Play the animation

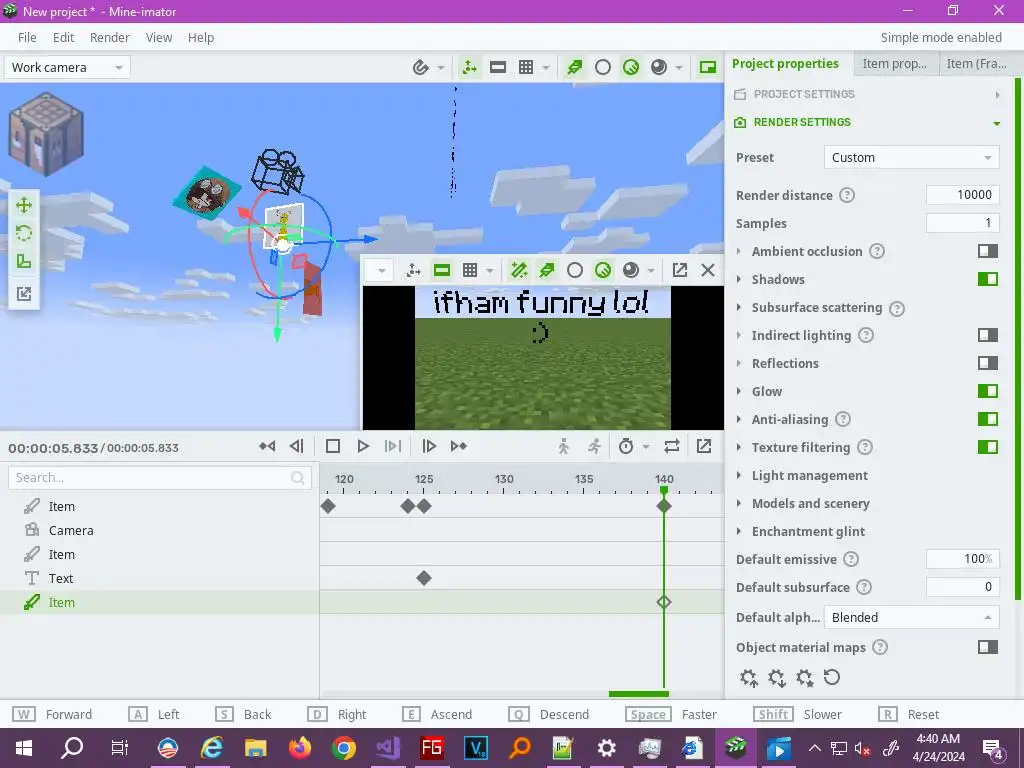pyautogui.click(x=363, y=446)
